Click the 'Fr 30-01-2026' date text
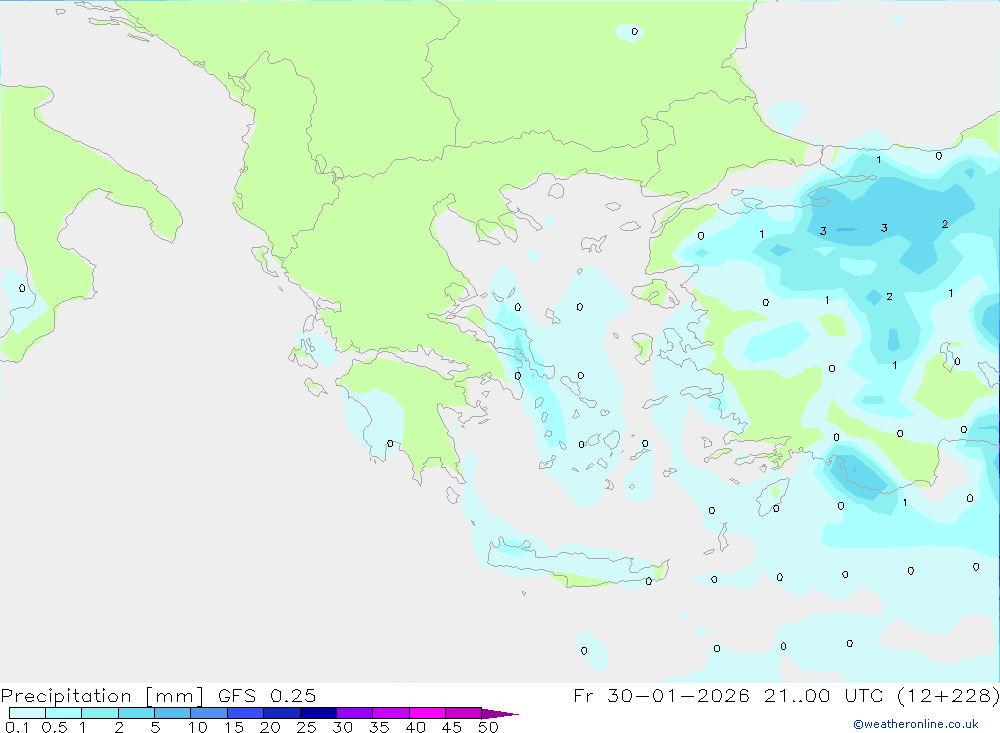Screen dimensions: 1000x733 [x=661, y=695]
